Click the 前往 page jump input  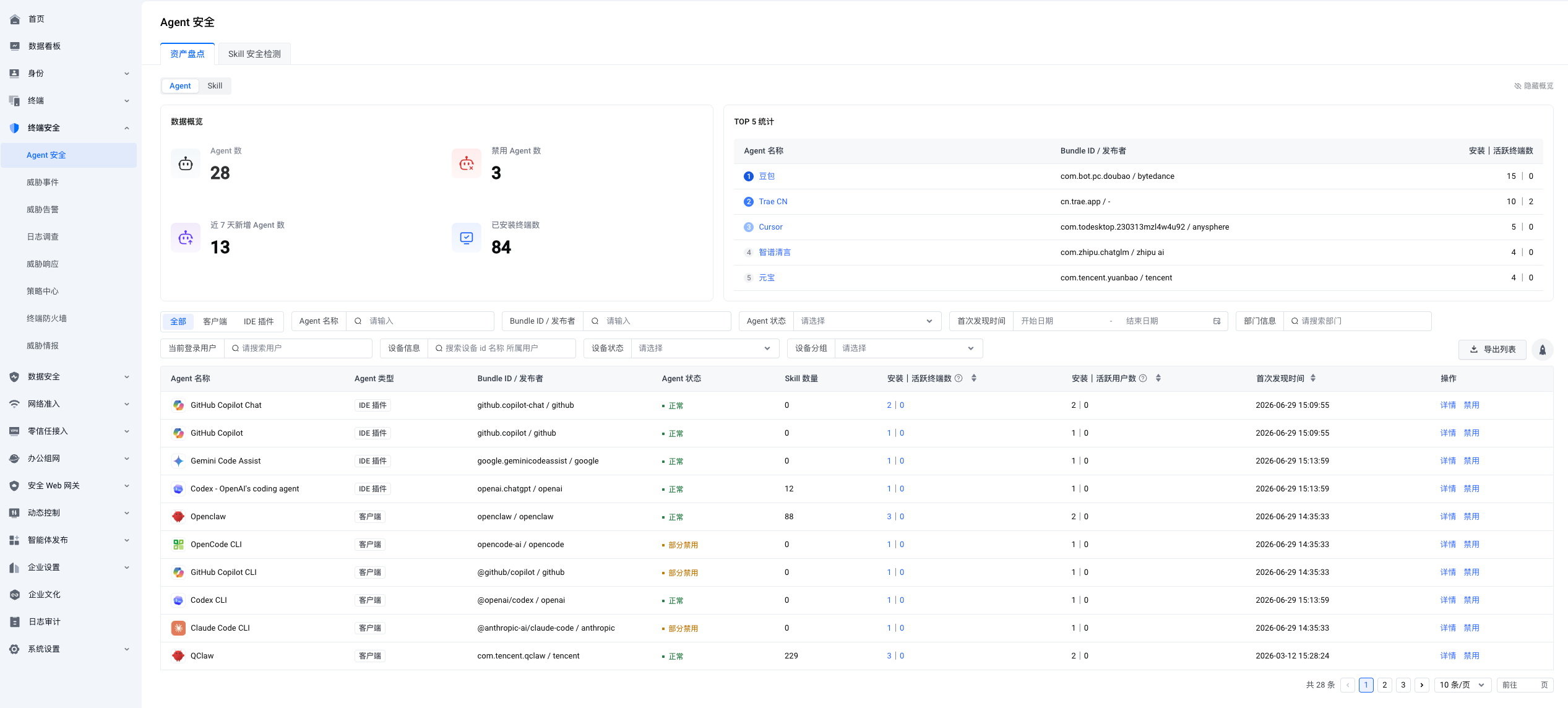click(x=1525, y=685)
